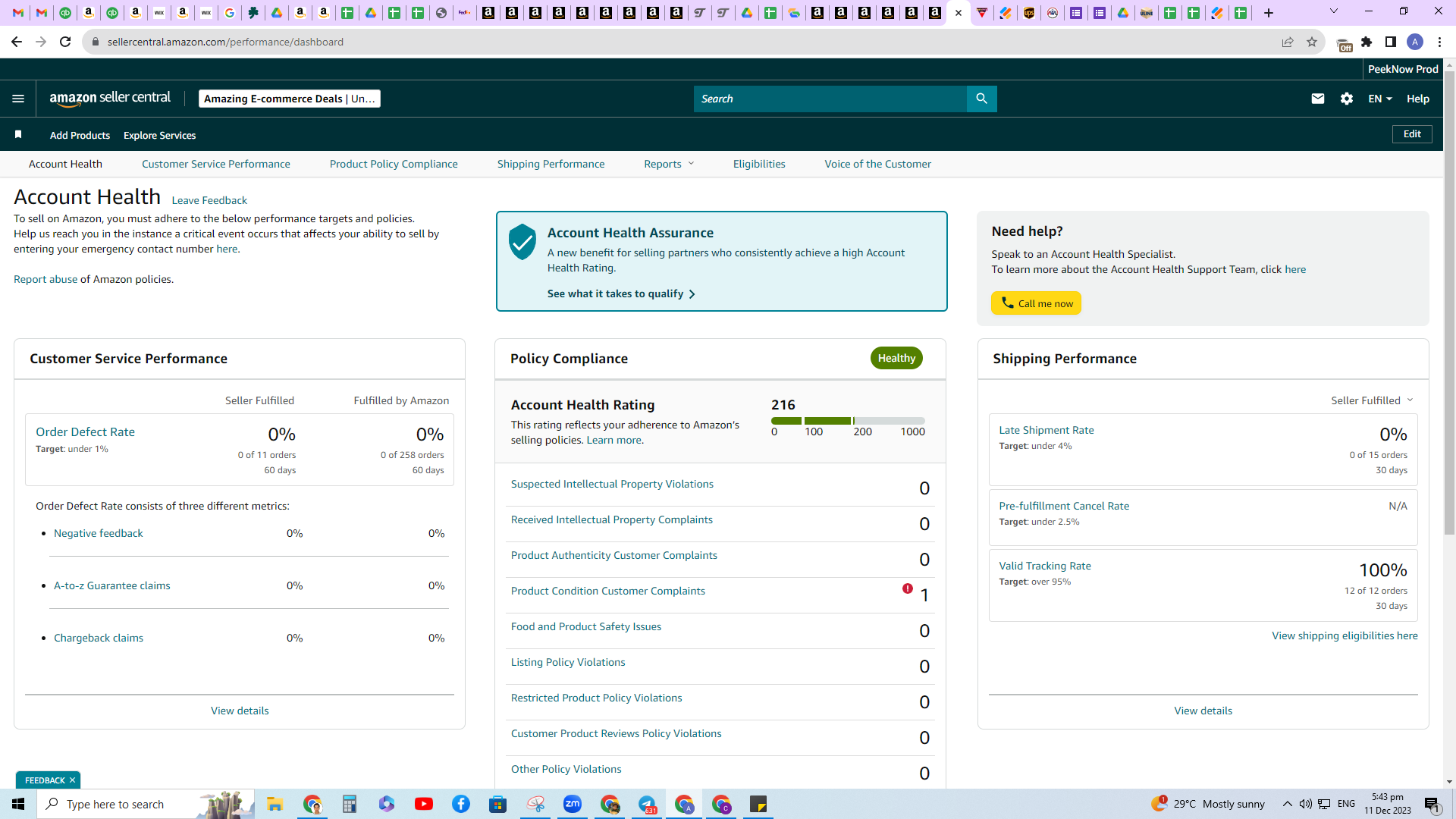Screen dimensions: 1456x819
Task: Click the magnifier search button in Seller Central
Action: (x=981, y=99)
